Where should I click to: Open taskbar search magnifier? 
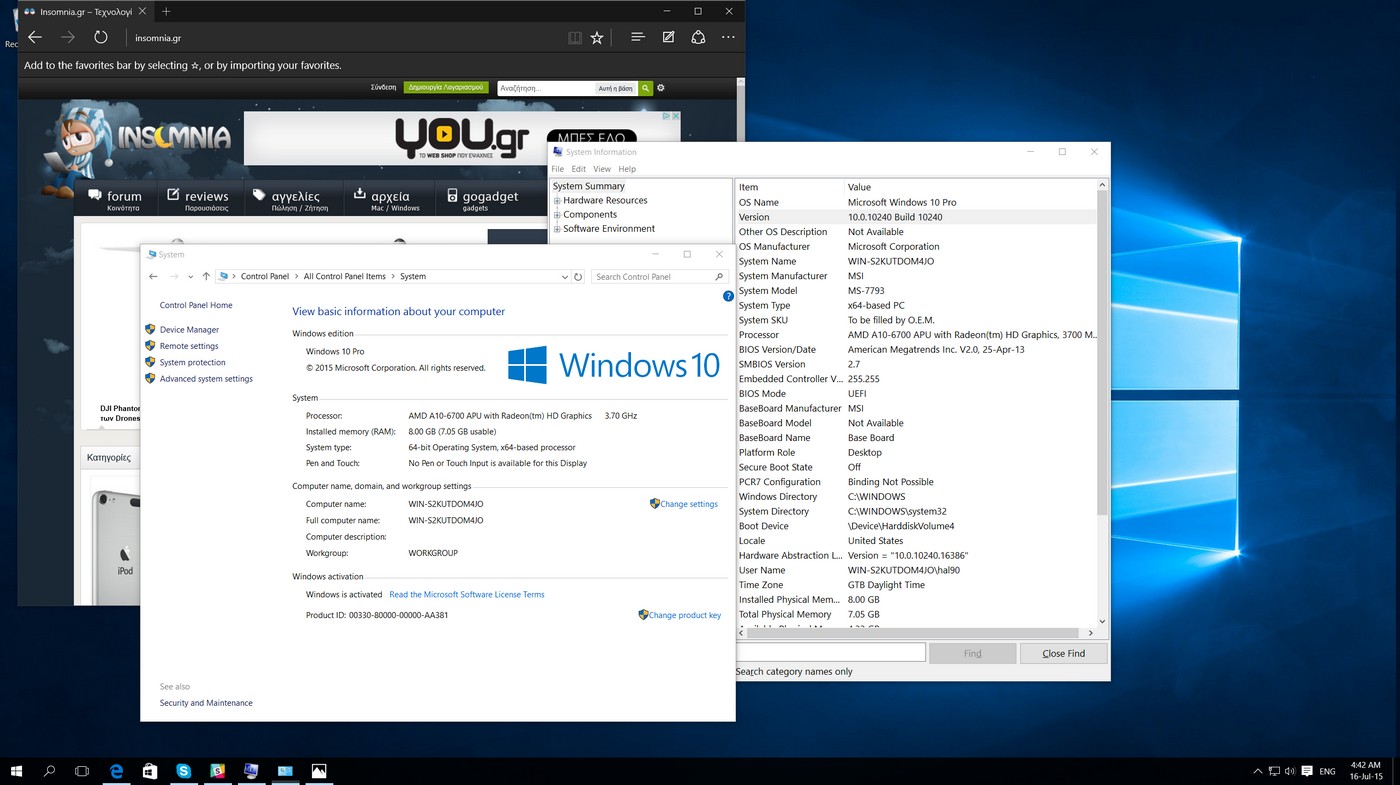click(49, 771)
